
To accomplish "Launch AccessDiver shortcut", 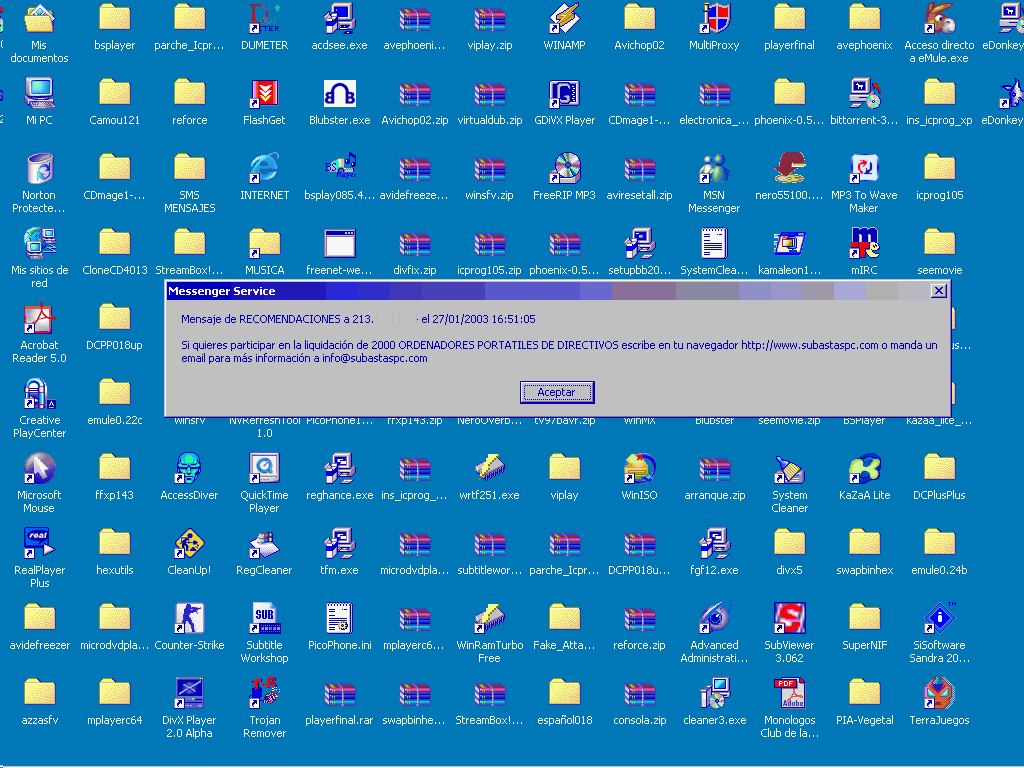I will coord(189,469).
